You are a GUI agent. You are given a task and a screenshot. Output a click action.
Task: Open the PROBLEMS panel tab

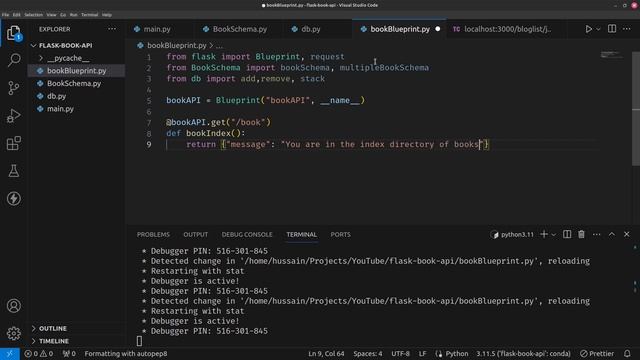(x=153, y=234)
